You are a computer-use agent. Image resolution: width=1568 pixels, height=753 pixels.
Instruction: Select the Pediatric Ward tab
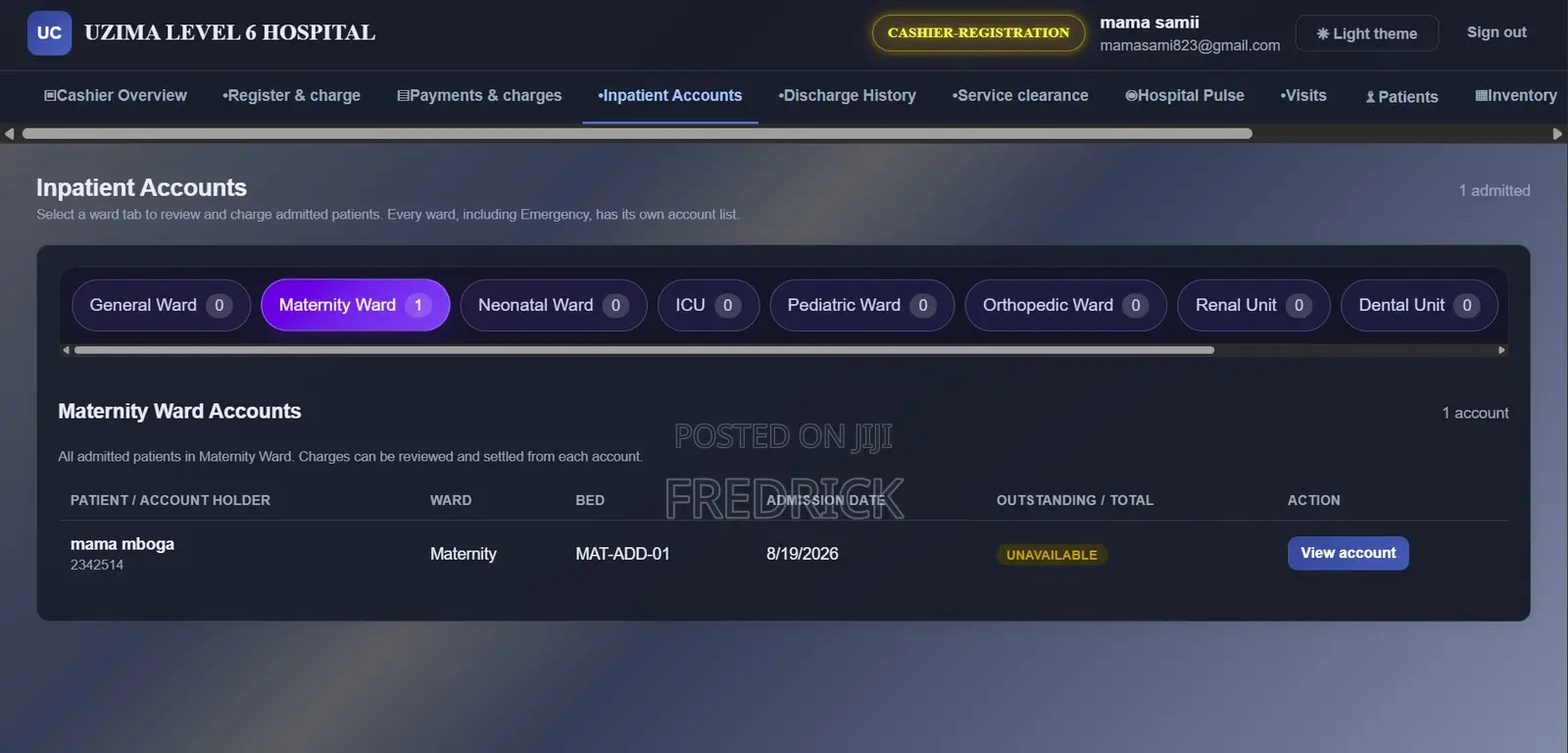pos(862,305)
